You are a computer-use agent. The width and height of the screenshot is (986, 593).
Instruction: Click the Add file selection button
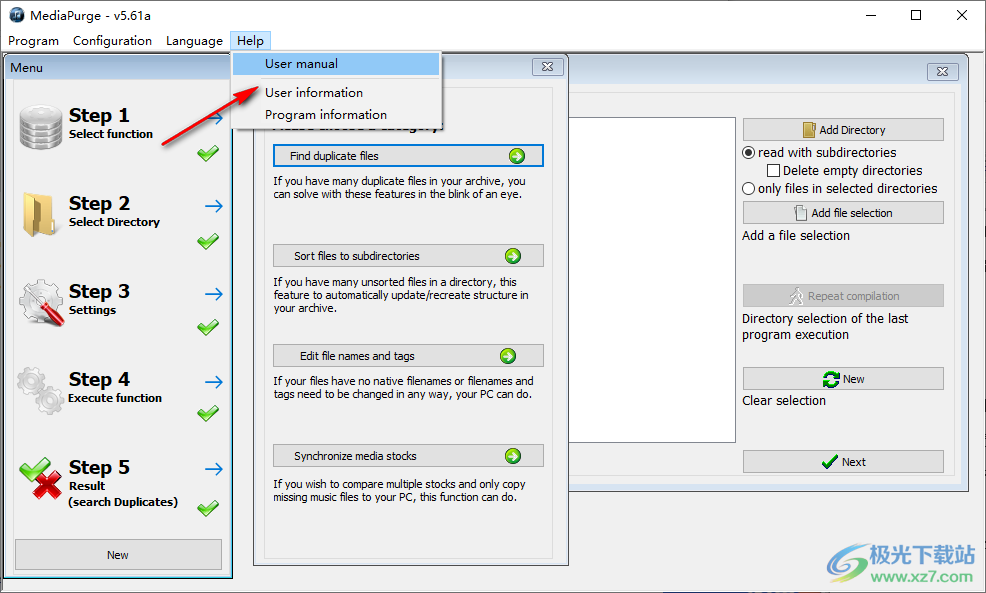843,213
